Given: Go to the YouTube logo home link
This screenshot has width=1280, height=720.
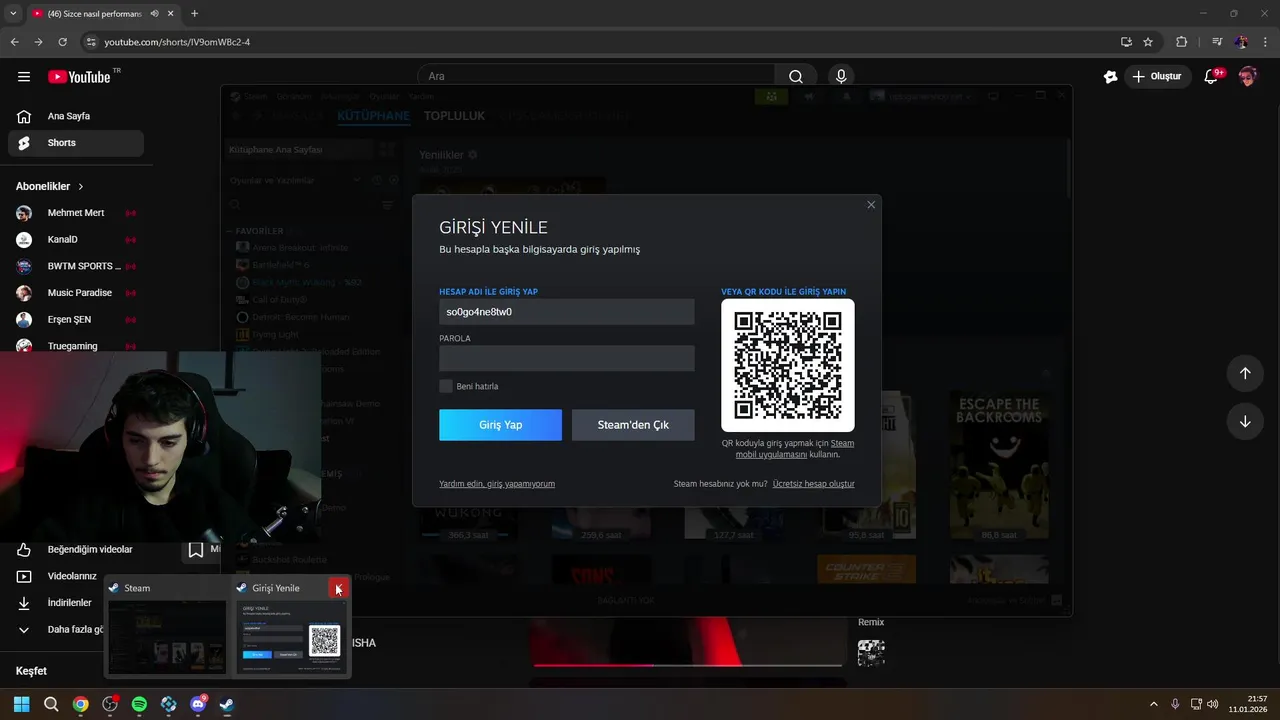Looking at the screenshot, I should [x=79, y=77].
